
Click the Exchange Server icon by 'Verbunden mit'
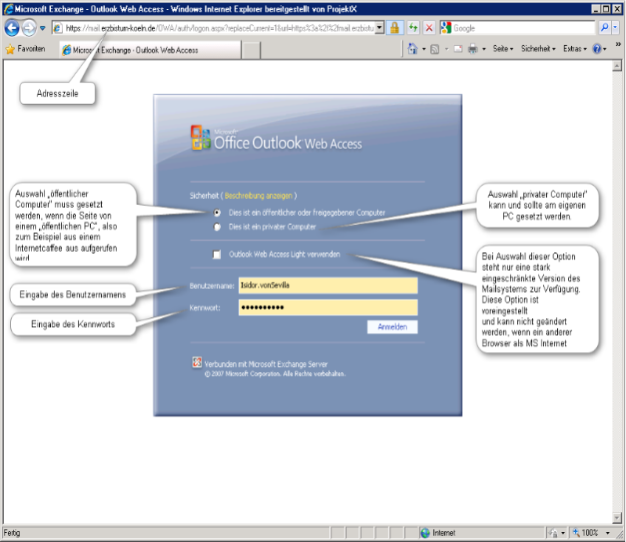pos(197,362)
